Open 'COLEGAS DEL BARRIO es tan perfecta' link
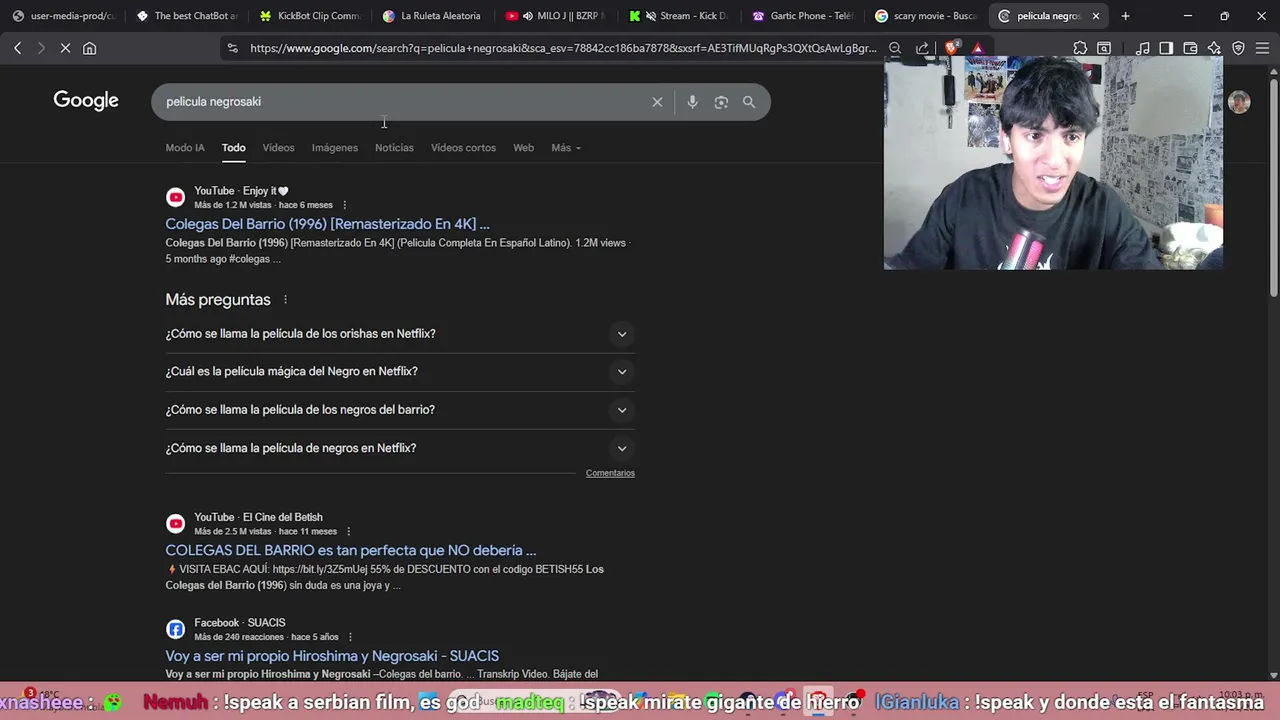 [350, 550]
